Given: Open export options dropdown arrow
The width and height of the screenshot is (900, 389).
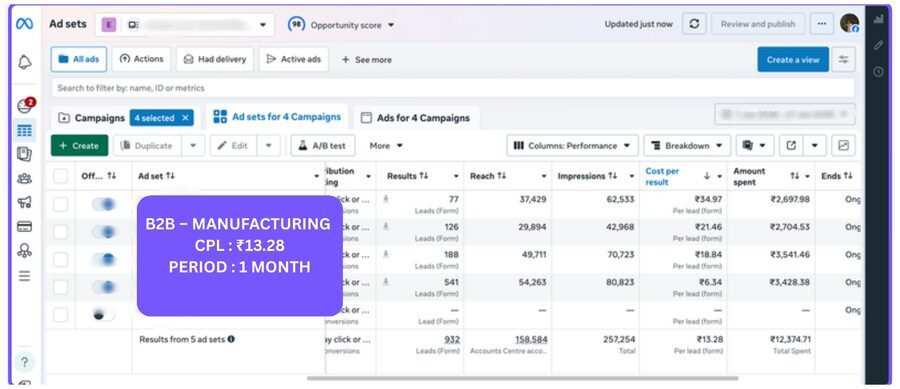Looking at the screenshot, I should [x=814, y=146].
